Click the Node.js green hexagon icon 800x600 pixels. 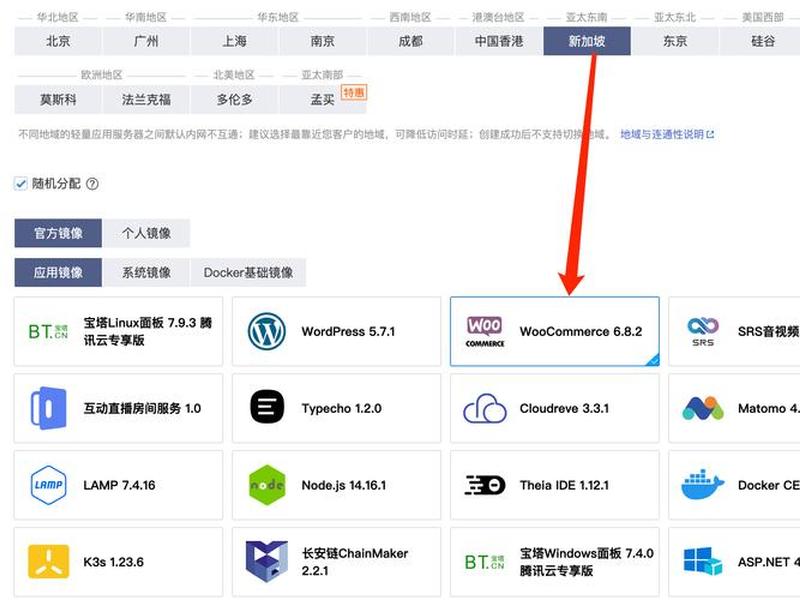click(267, 485)
